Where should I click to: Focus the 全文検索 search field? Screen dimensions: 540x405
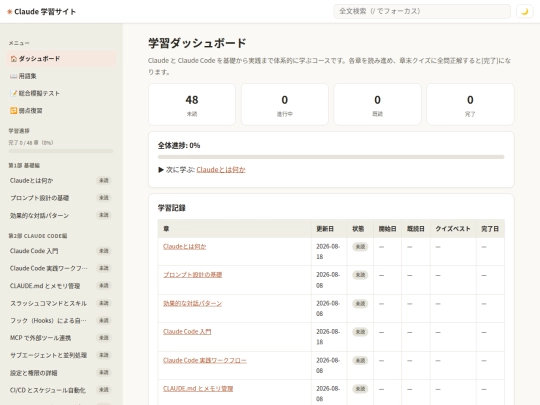pyautogui.click(x=422, y=11)
